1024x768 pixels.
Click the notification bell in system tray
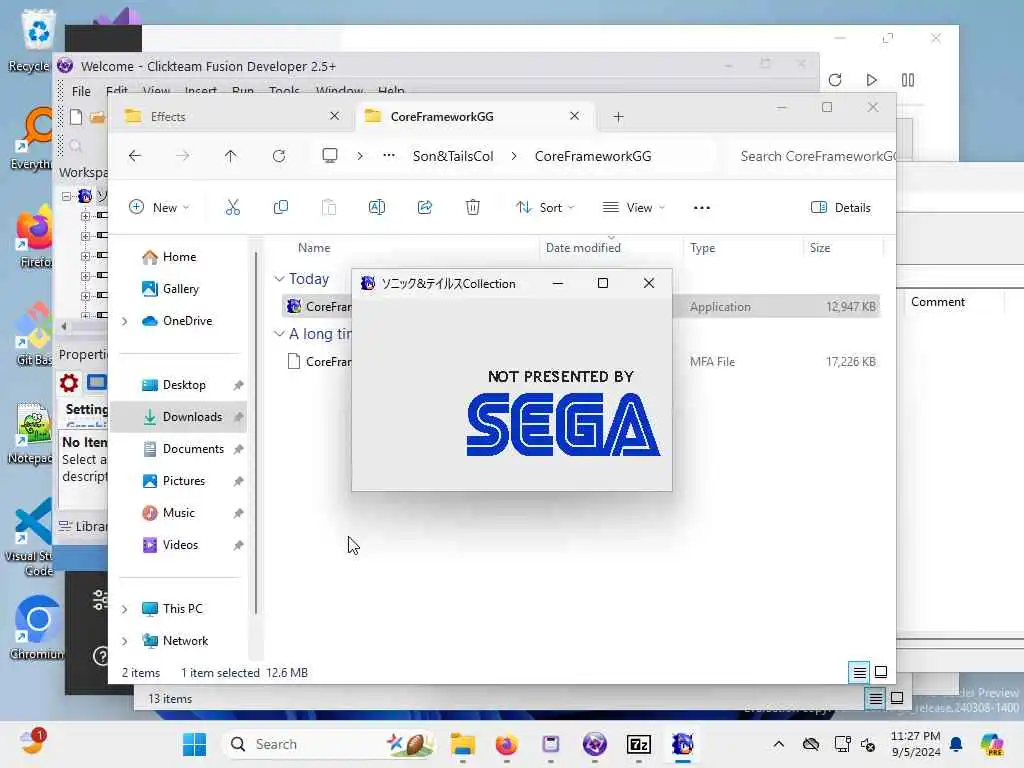955,744
